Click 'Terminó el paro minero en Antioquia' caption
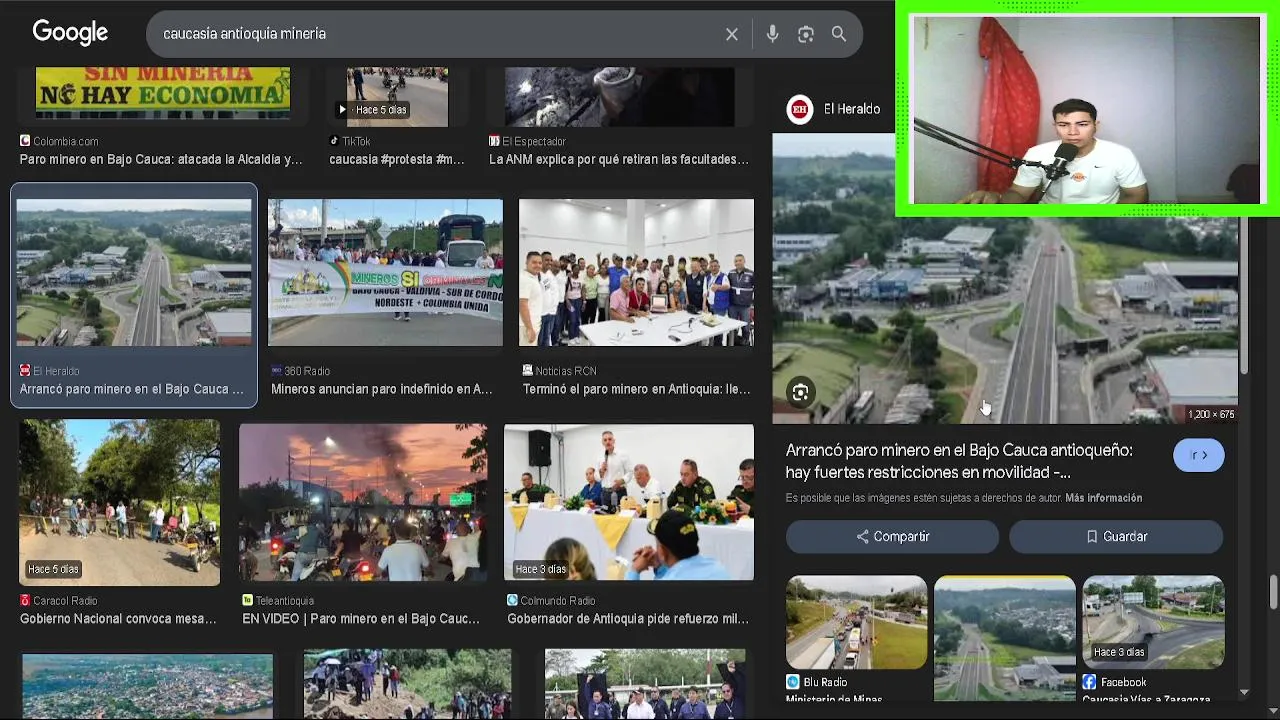The height and width of the screenshot is (720, 1280). 636,389
